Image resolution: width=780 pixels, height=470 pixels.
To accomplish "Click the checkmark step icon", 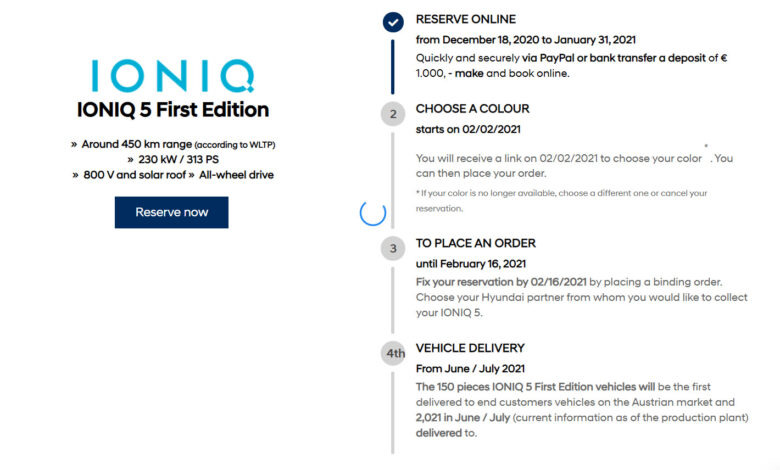I will coord(394,22).
